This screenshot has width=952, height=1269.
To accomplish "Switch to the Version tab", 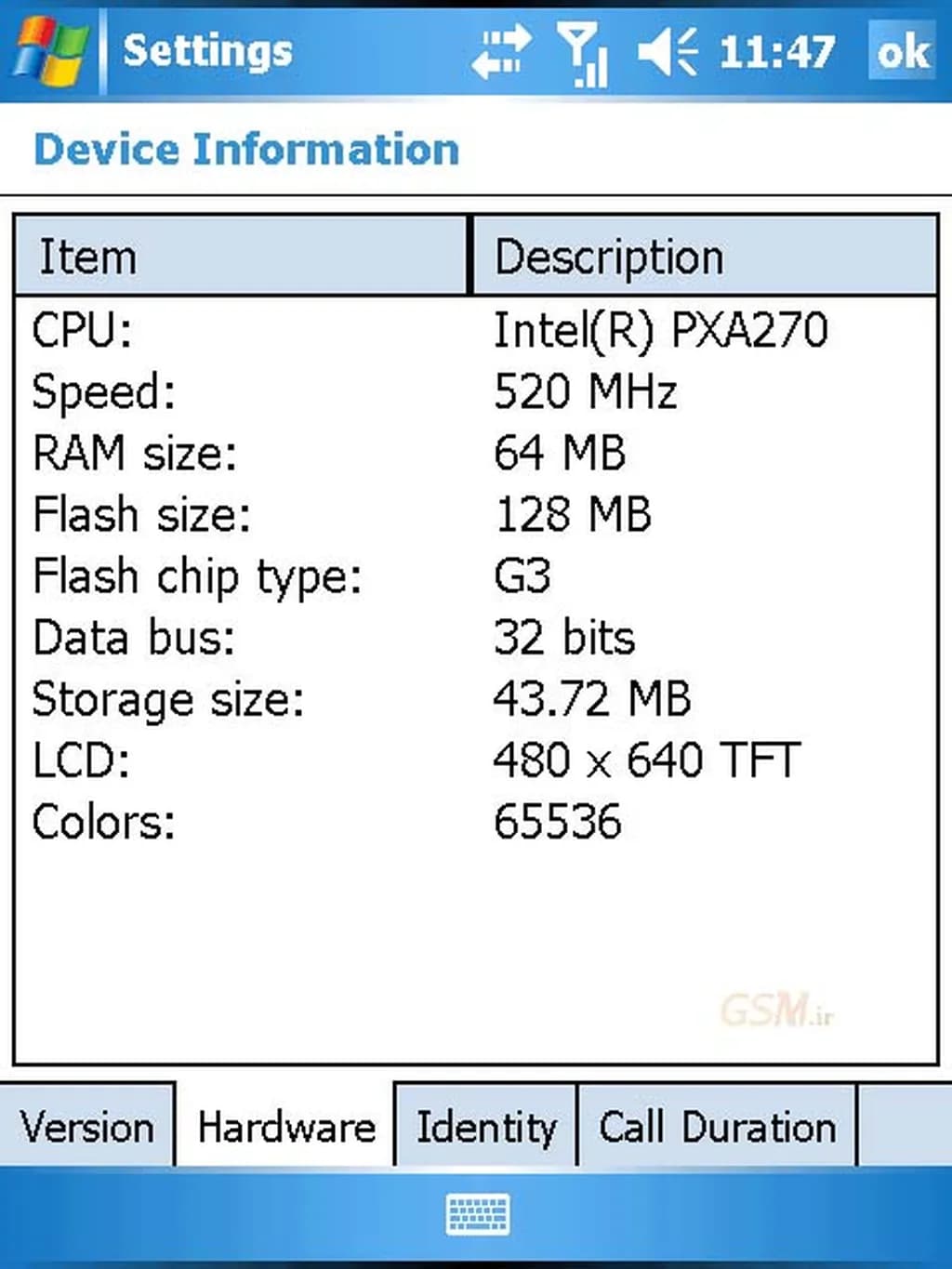I will coord(87,1128).
